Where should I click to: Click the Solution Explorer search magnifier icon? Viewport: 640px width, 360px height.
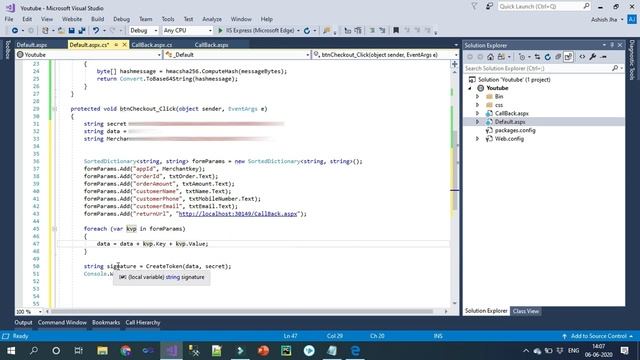pyautogui.click(x=615, y=68)
